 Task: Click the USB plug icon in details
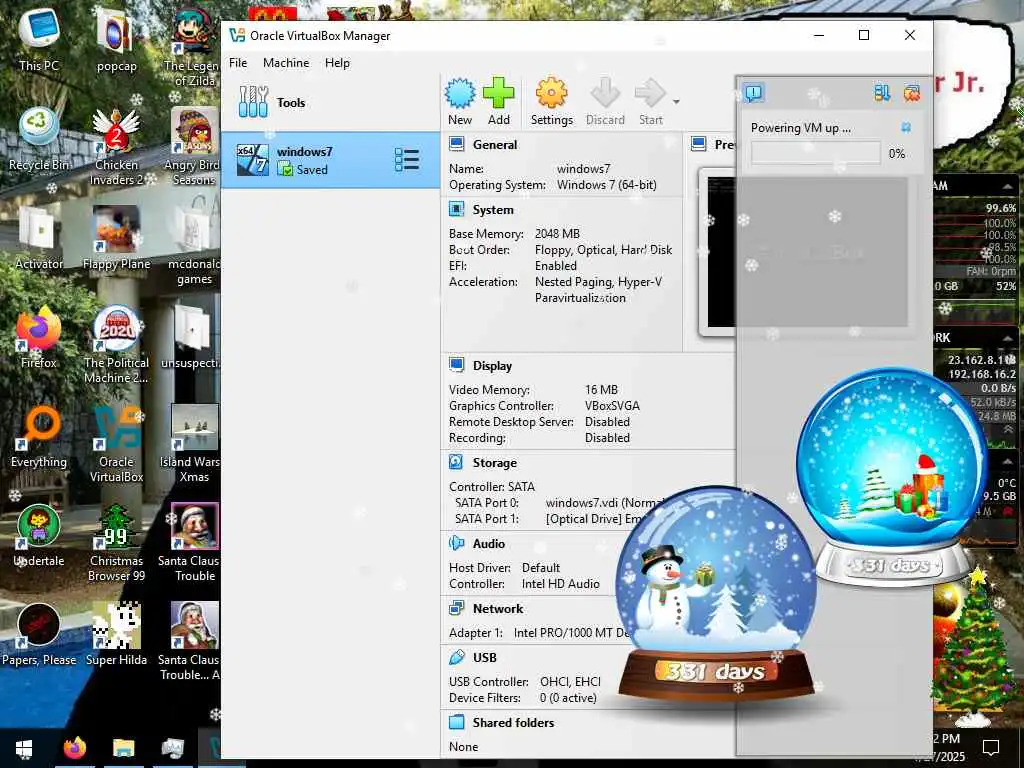pos(456,657)
